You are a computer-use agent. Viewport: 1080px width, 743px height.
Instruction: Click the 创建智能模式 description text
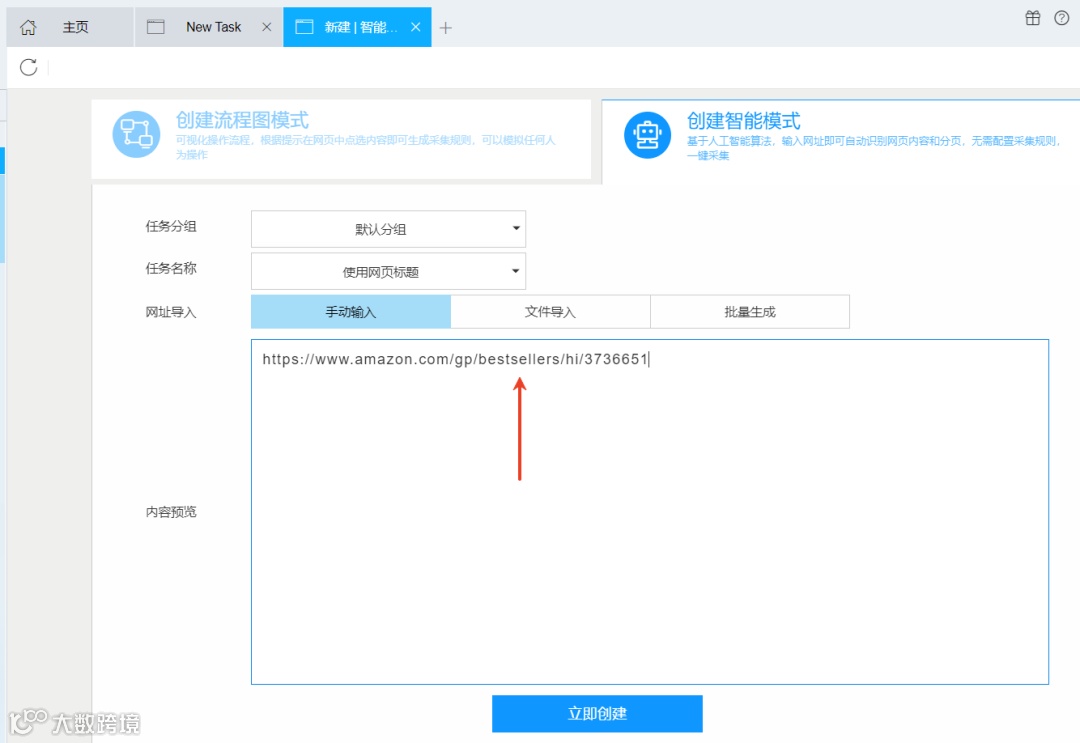[x=874, y=147]
